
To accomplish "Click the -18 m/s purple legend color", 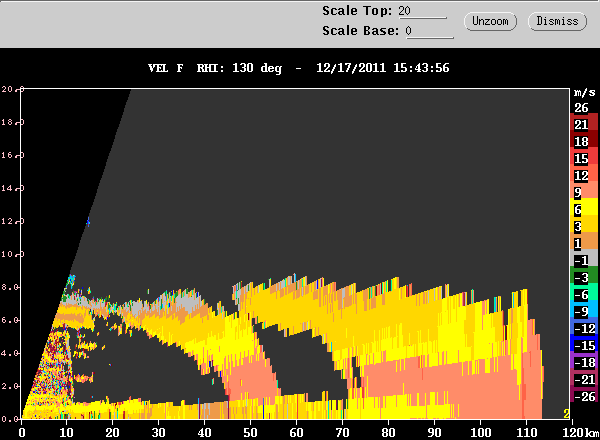I will click(585, 362).
